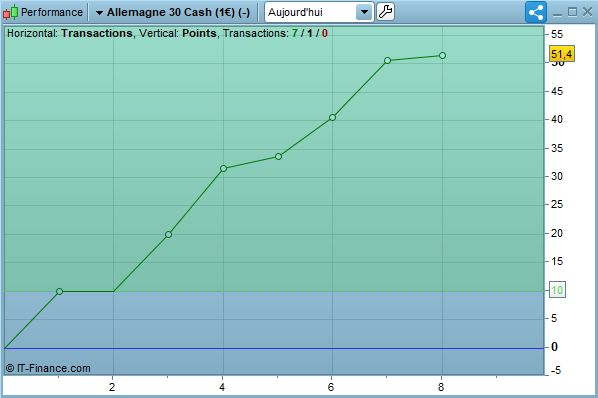Open the Aujourd'hui period dropdown
Viewport: 598px width, 398px height.
coord(319,12)
